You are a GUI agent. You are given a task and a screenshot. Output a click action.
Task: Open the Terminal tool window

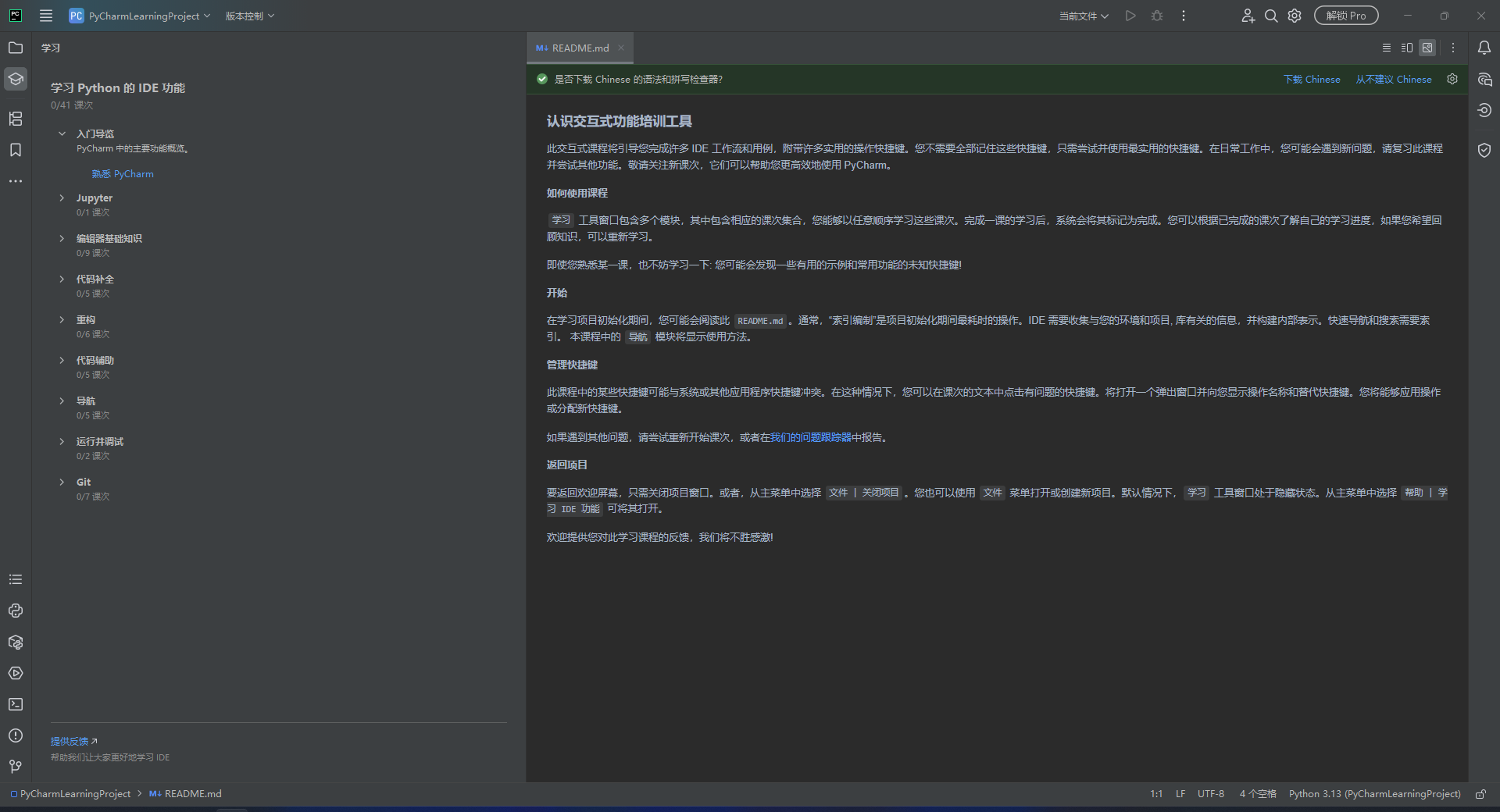(x=16, y=704)
